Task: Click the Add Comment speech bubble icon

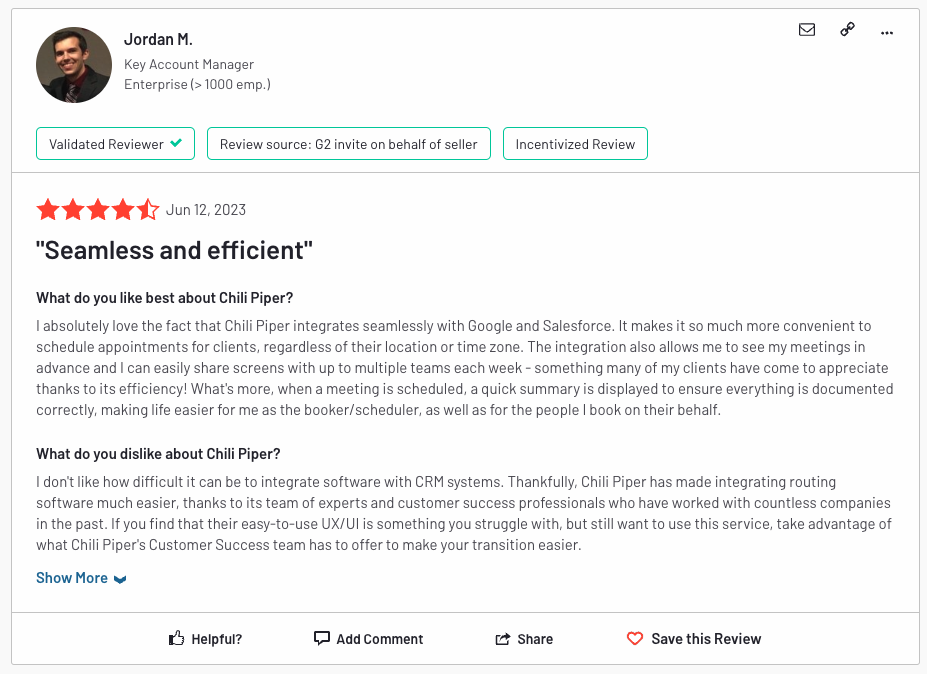Action: (321, 638)
